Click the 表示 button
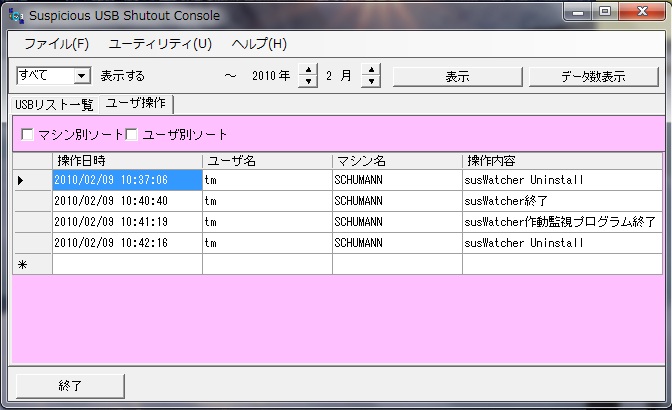This screenshot has width=672, height=410. pyautogui.click(x=457, y=77)
